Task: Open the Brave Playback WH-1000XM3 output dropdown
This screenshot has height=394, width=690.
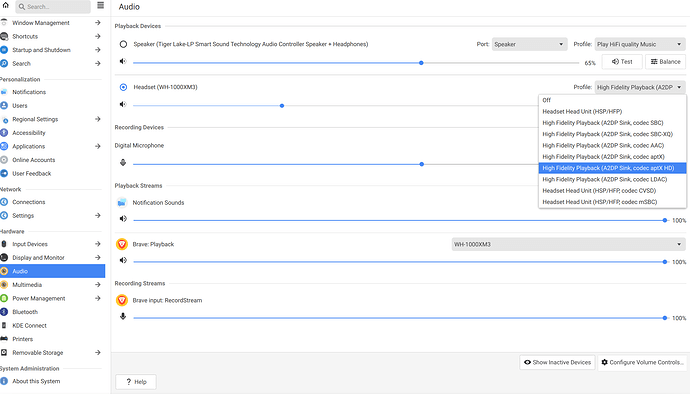Action: click(x=569, y=244)
